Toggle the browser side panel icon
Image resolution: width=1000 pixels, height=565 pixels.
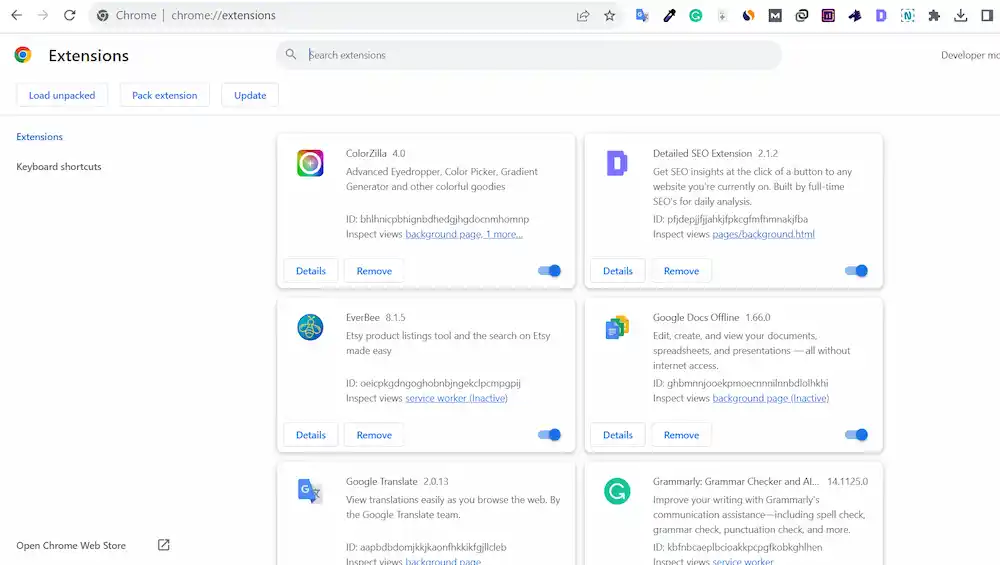tap(987, 16)
